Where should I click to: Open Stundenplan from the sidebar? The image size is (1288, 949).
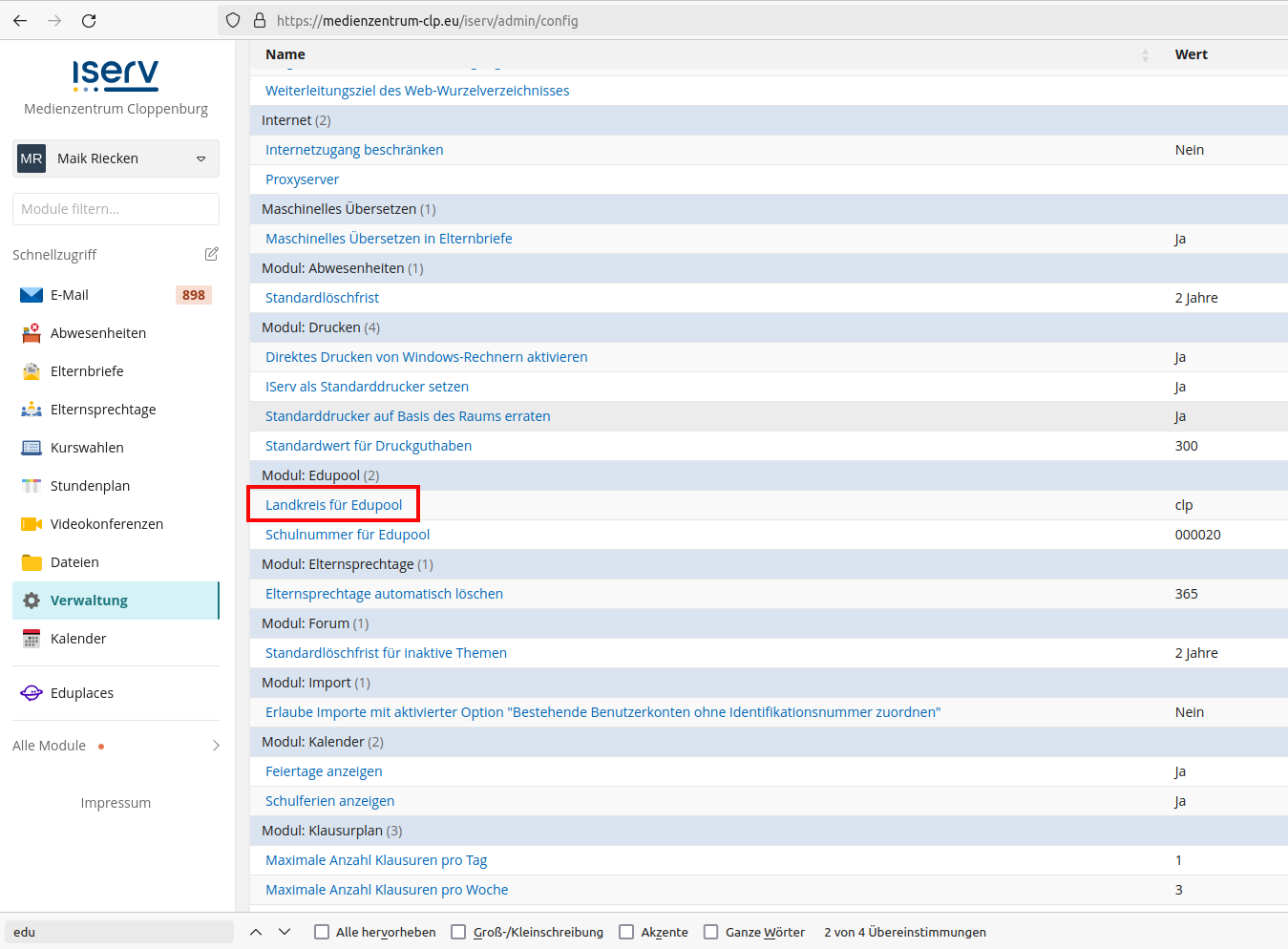[90, 486]
